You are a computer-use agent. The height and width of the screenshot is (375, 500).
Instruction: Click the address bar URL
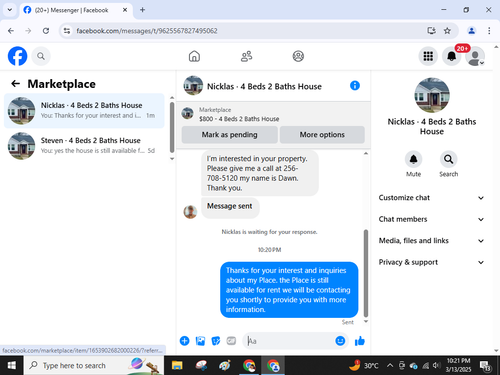(147, 31)
